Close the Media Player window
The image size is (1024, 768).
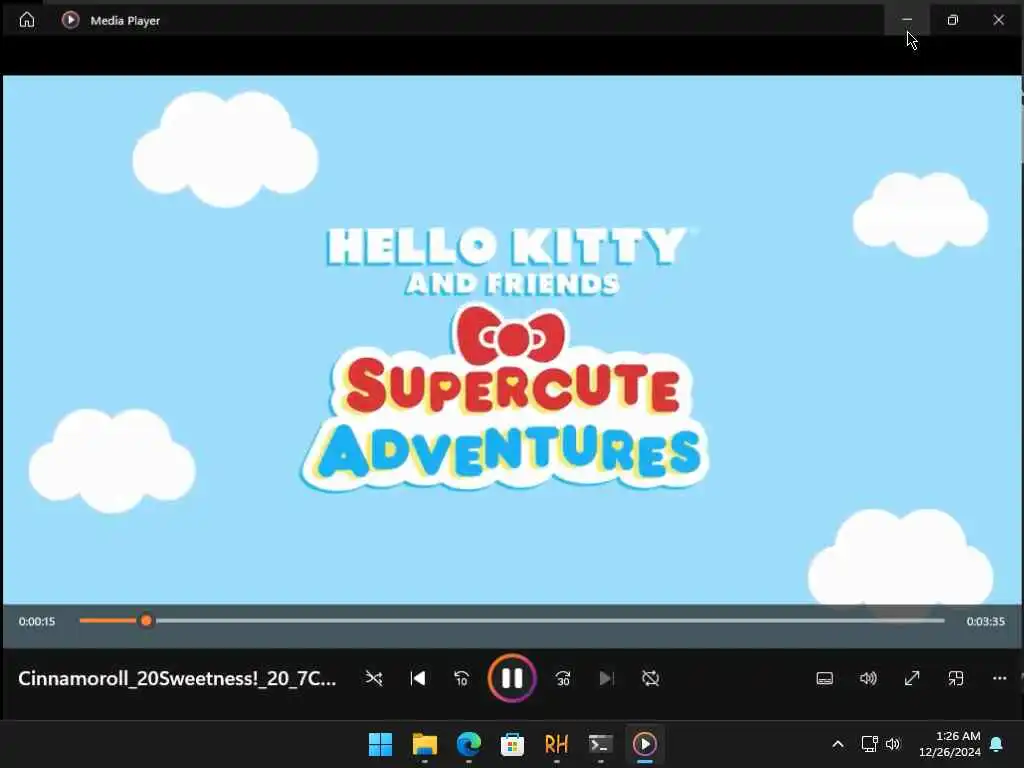999,20
